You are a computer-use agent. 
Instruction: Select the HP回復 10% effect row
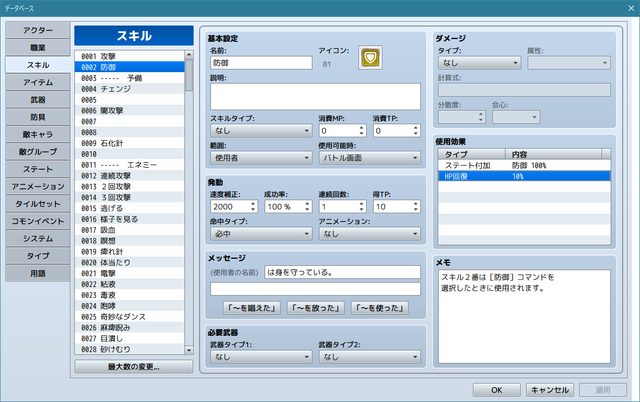coord(524,176)
